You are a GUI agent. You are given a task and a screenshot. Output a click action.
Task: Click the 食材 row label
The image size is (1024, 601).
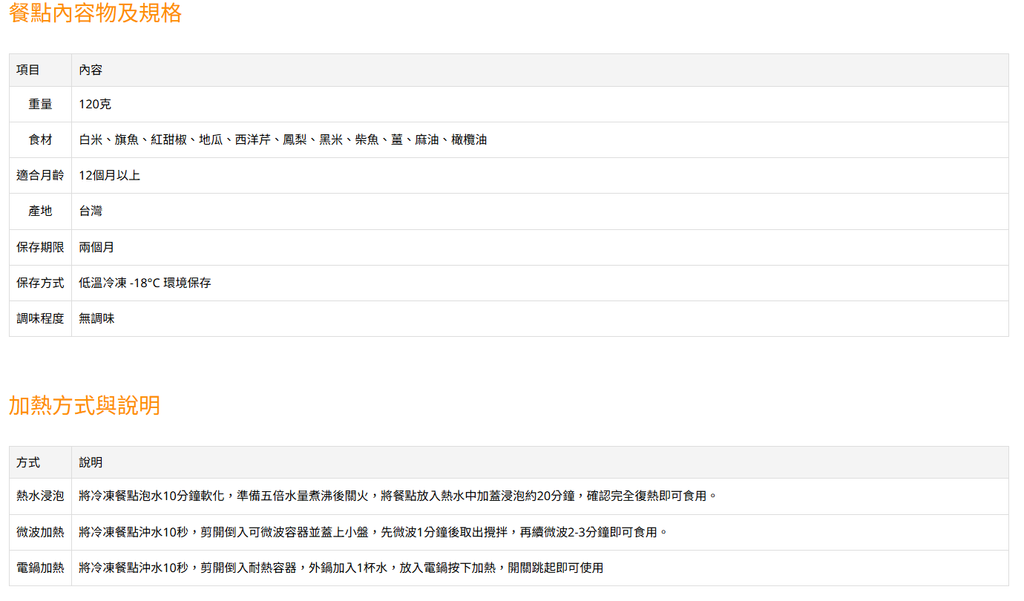40,140
